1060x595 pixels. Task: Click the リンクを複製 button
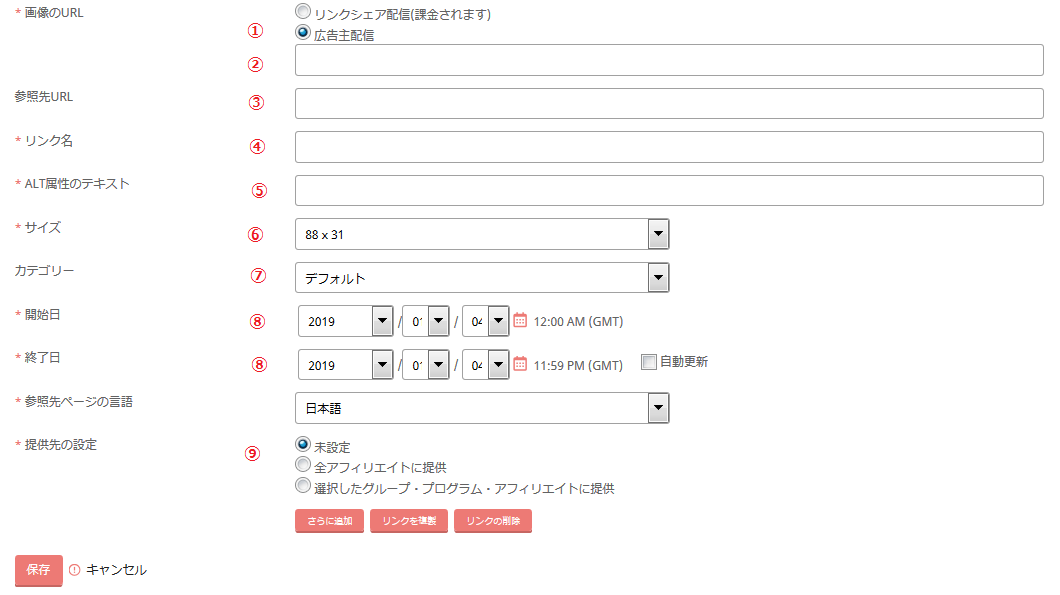click(408, 521)
